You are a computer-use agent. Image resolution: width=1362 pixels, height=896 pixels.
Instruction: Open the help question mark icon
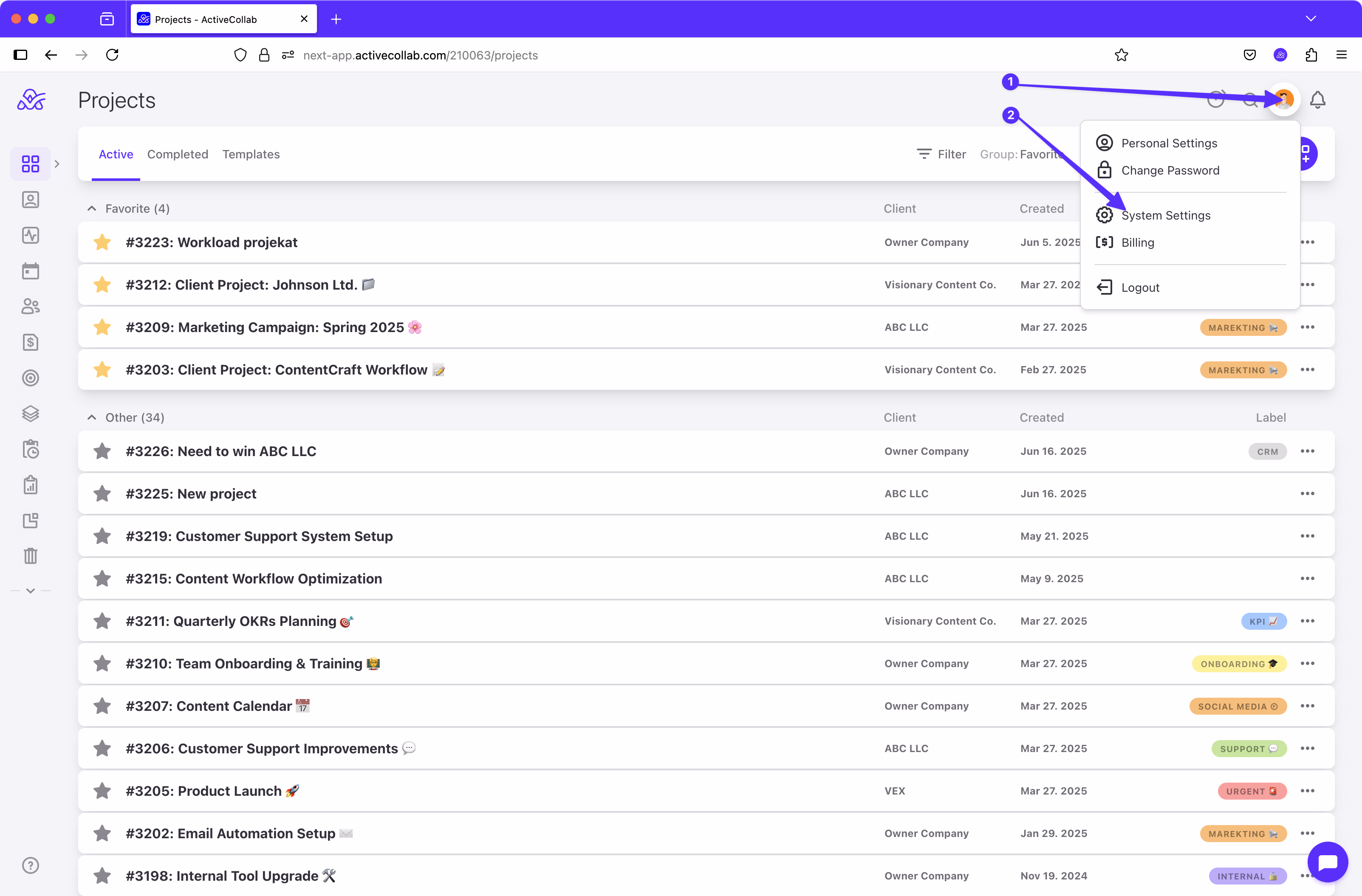click(x=30, y=865)
